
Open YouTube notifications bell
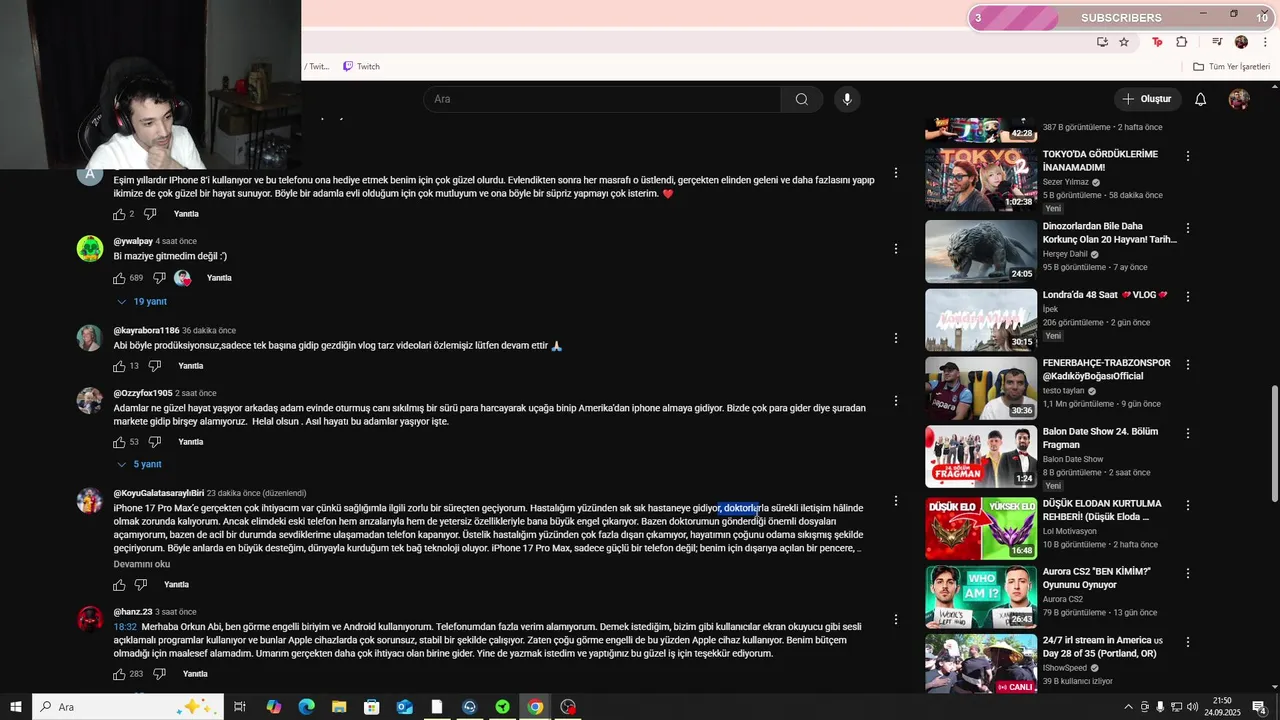click(1201, 99)
